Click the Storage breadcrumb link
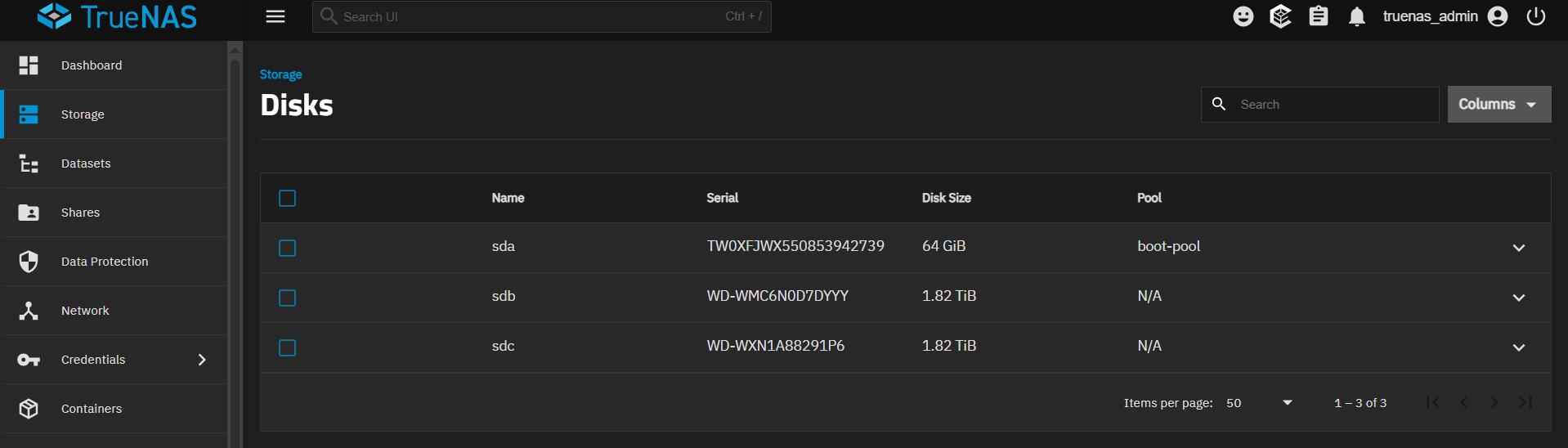The height and width of the screenshot is (448, 1568). point(280,74)
